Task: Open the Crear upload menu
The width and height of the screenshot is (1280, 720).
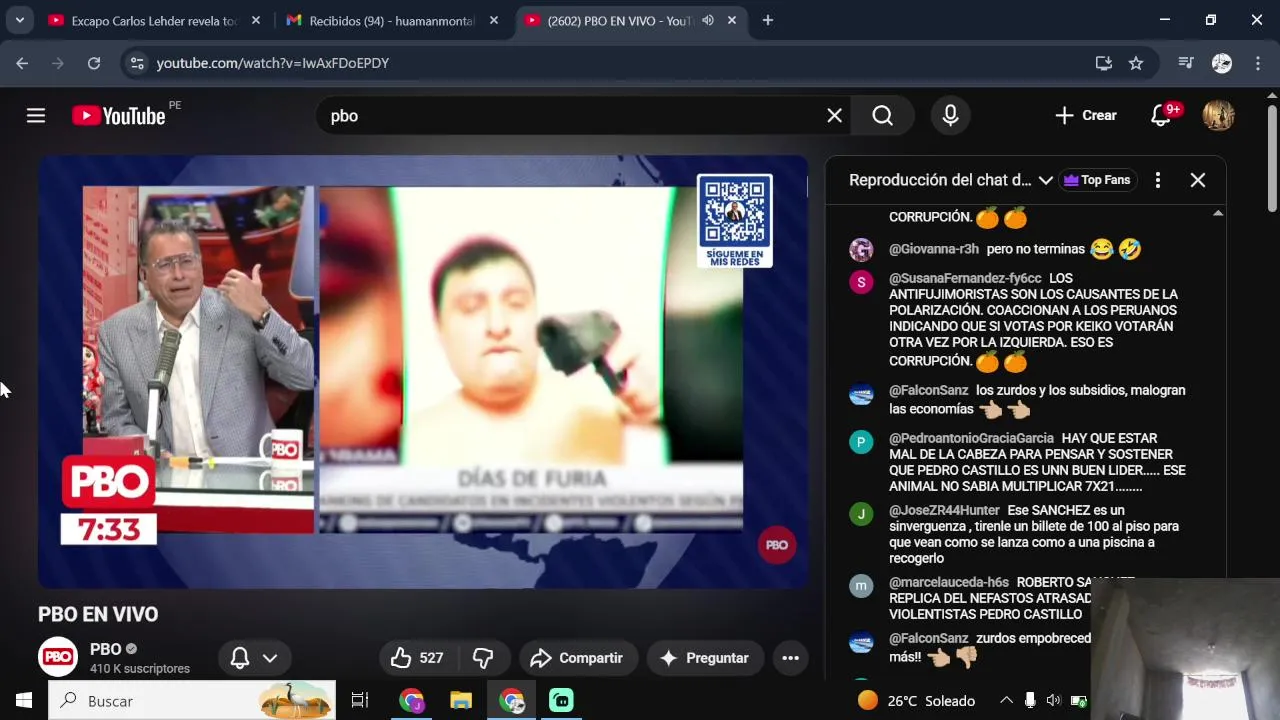Action: coord(1085,116)
